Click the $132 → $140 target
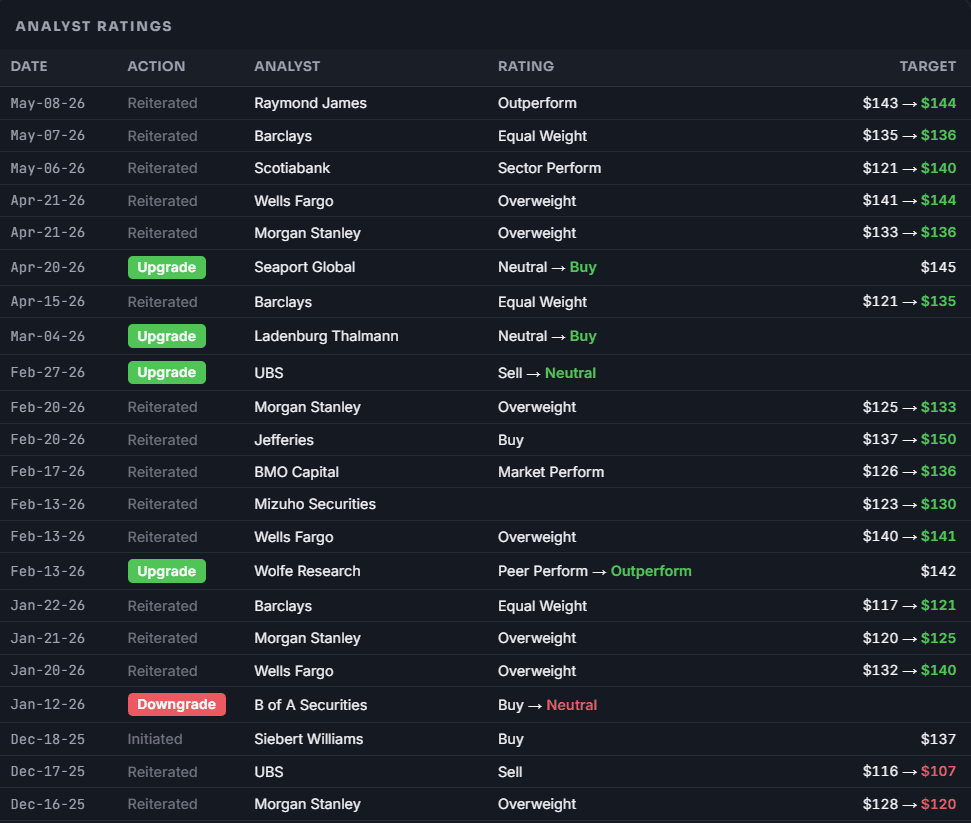 (x=909, y=671)
